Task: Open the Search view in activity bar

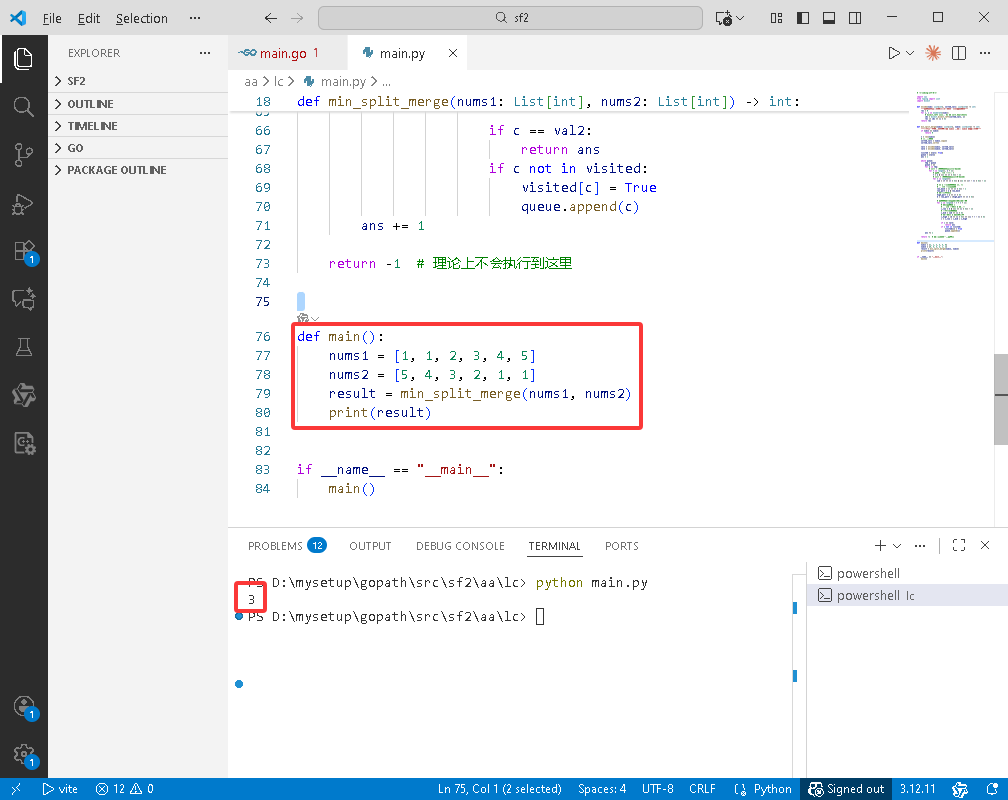Action: tap(24, 107)
